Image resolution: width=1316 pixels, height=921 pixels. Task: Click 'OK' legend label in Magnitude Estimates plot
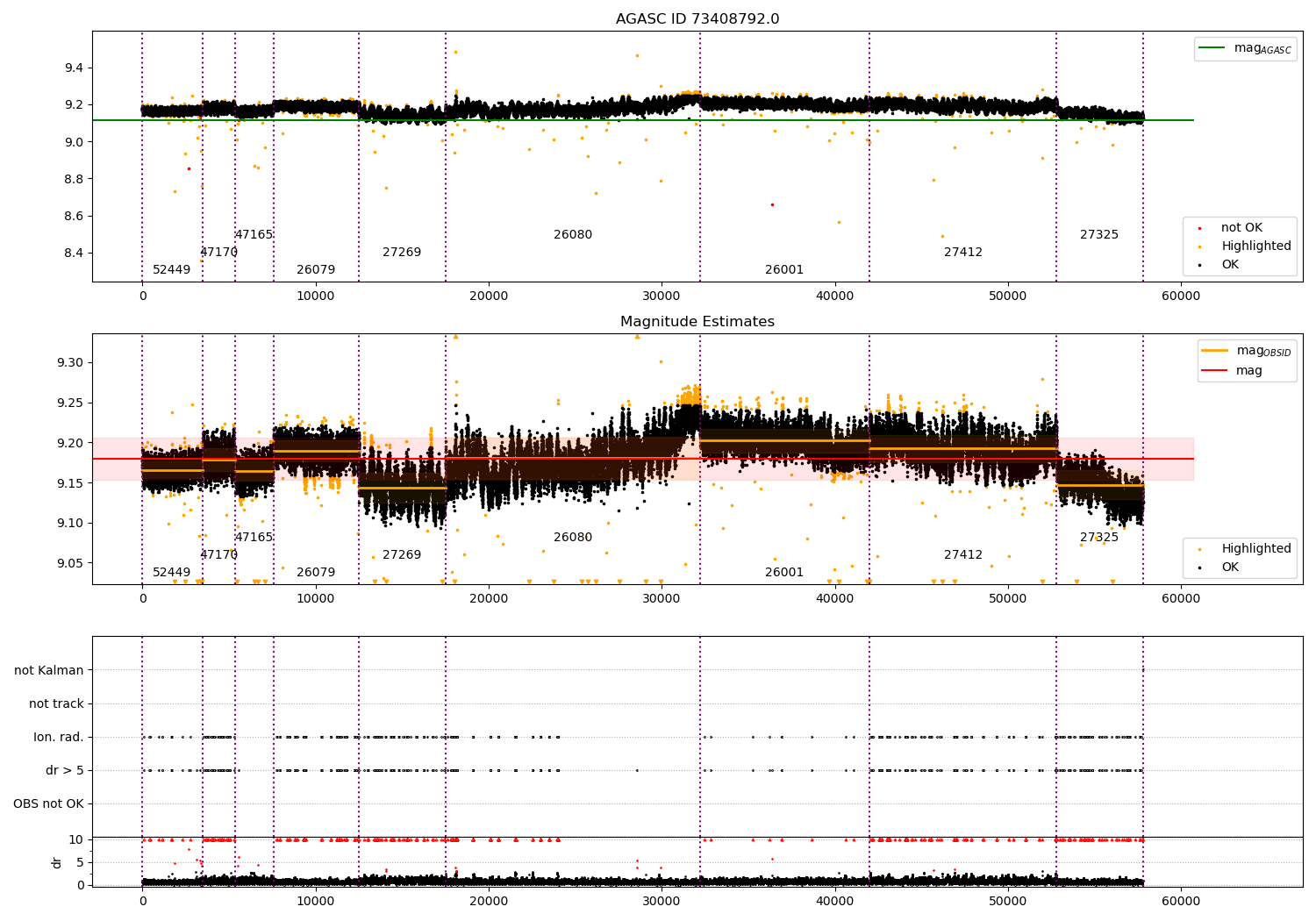pos(1230,568)
